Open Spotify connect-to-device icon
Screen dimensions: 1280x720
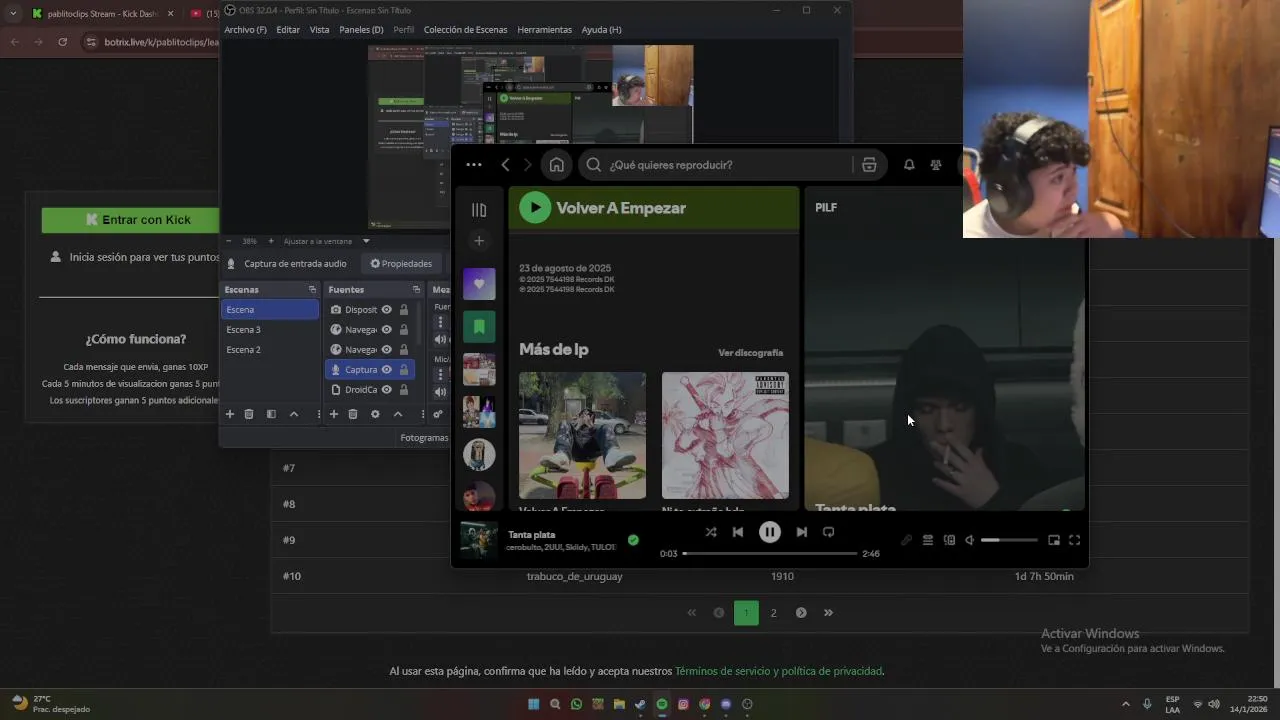coord(949,540)
